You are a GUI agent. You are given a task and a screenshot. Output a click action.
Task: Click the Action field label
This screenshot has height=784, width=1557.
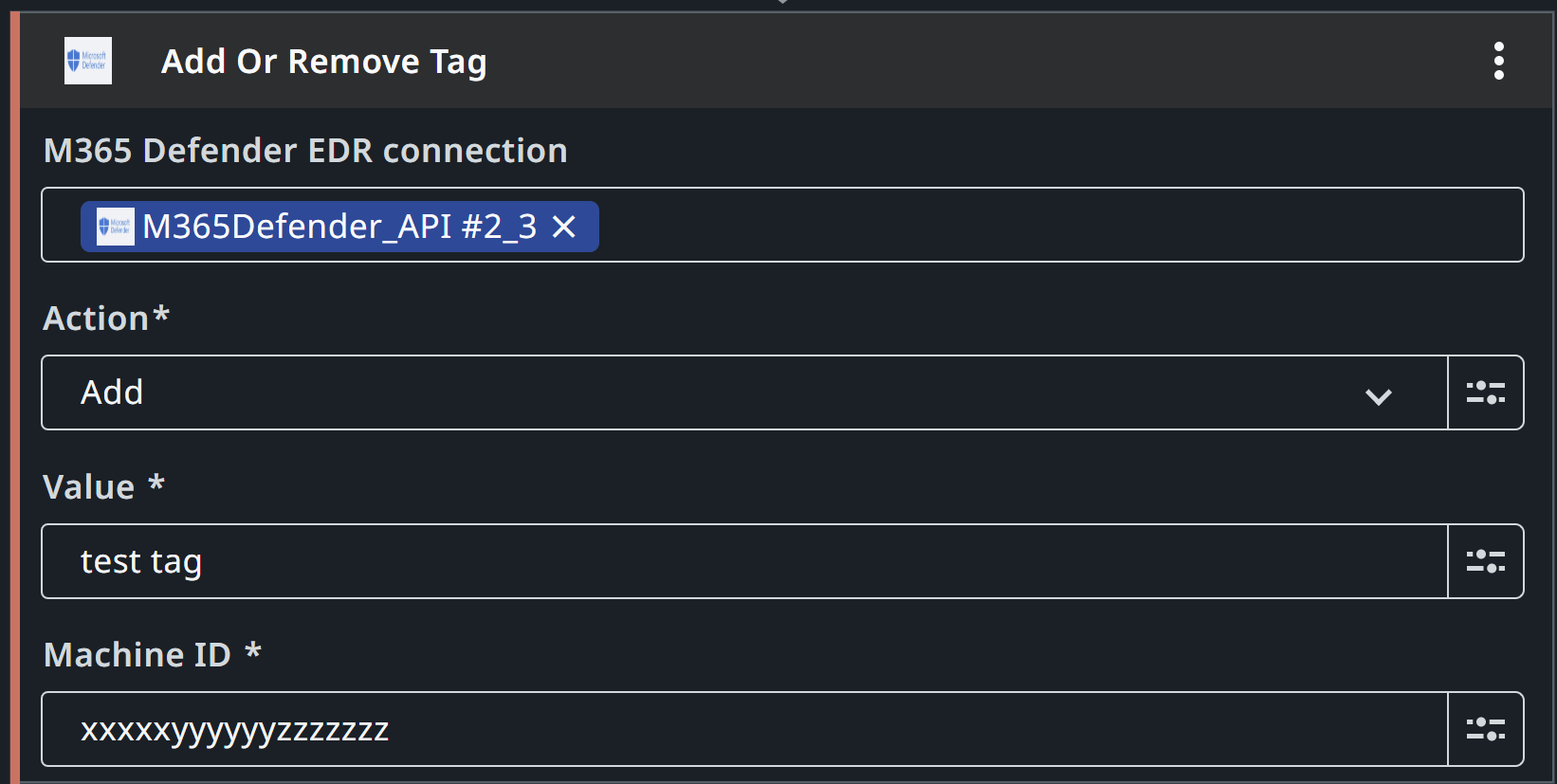(106, 319)
